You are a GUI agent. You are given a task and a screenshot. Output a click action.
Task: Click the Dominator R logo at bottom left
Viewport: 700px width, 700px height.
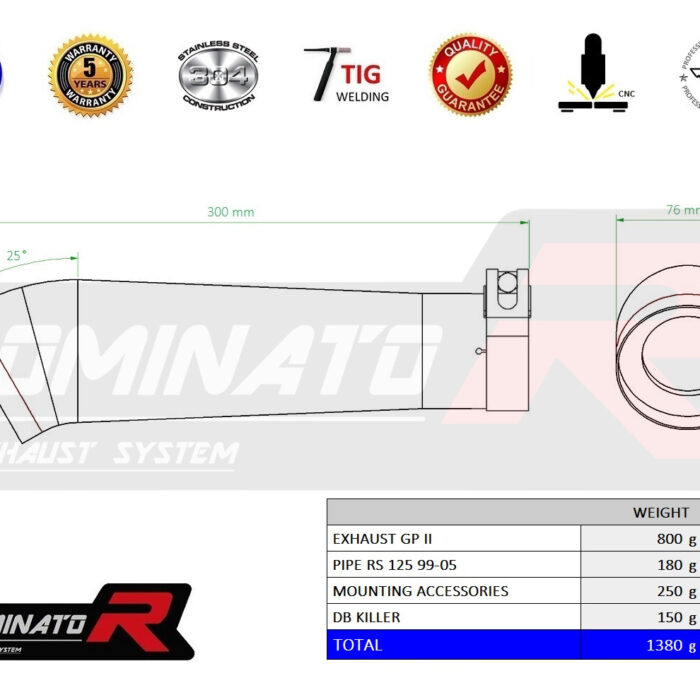[95, 621]
